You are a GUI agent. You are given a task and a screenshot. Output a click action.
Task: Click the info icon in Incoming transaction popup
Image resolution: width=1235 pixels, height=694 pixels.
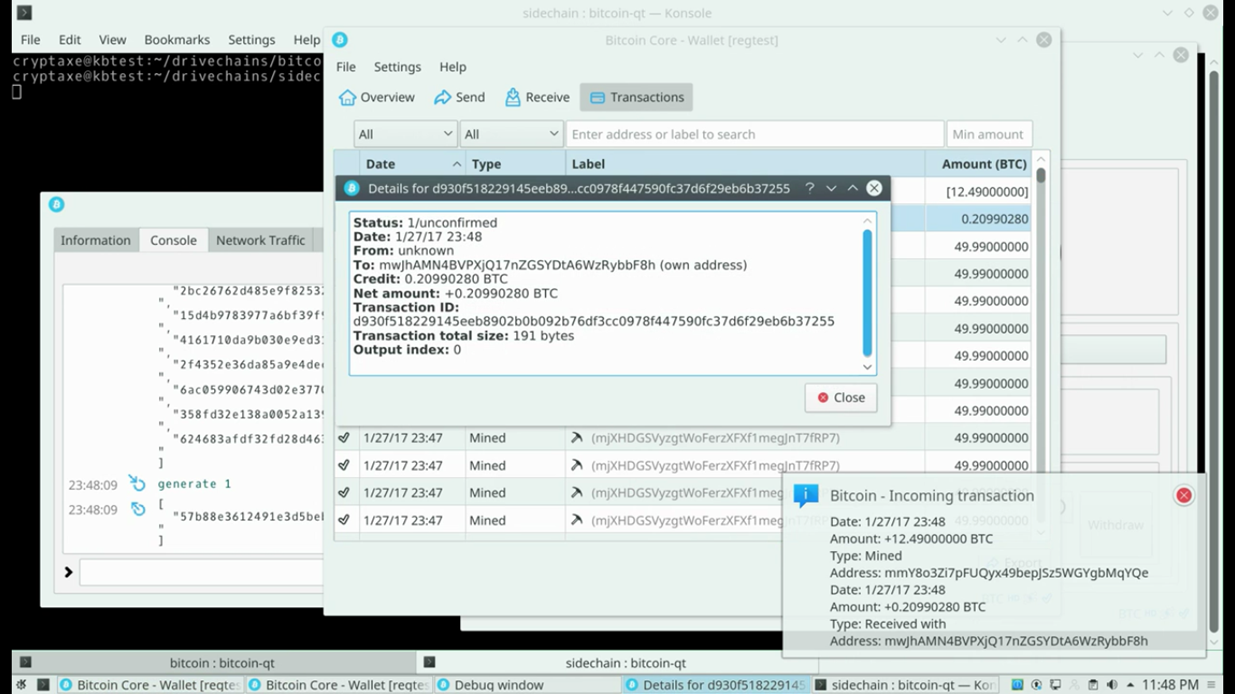click(x=805, y=495)
